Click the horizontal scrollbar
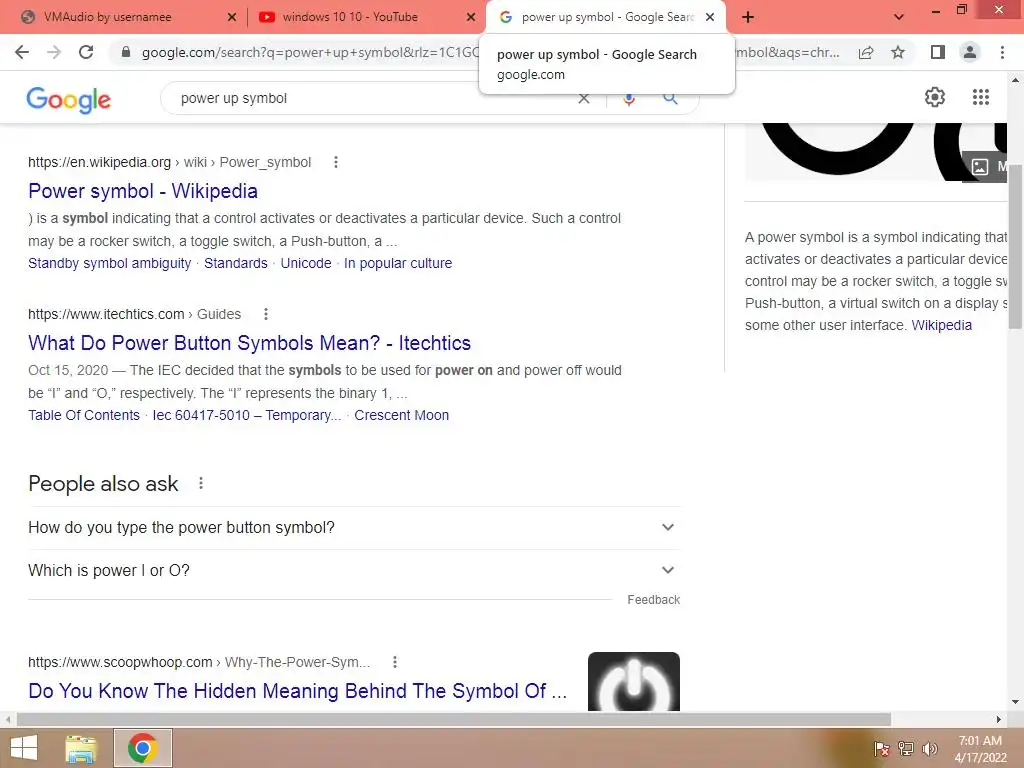1024x768 pixels. click(454, 719)
